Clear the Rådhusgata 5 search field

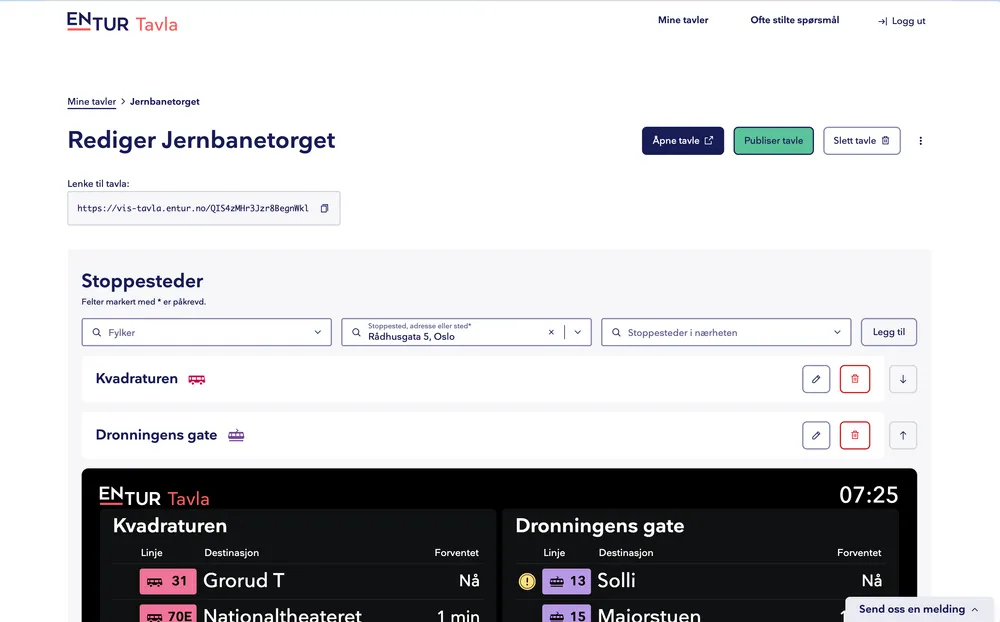pyautogui.click(x=551, y=332)
